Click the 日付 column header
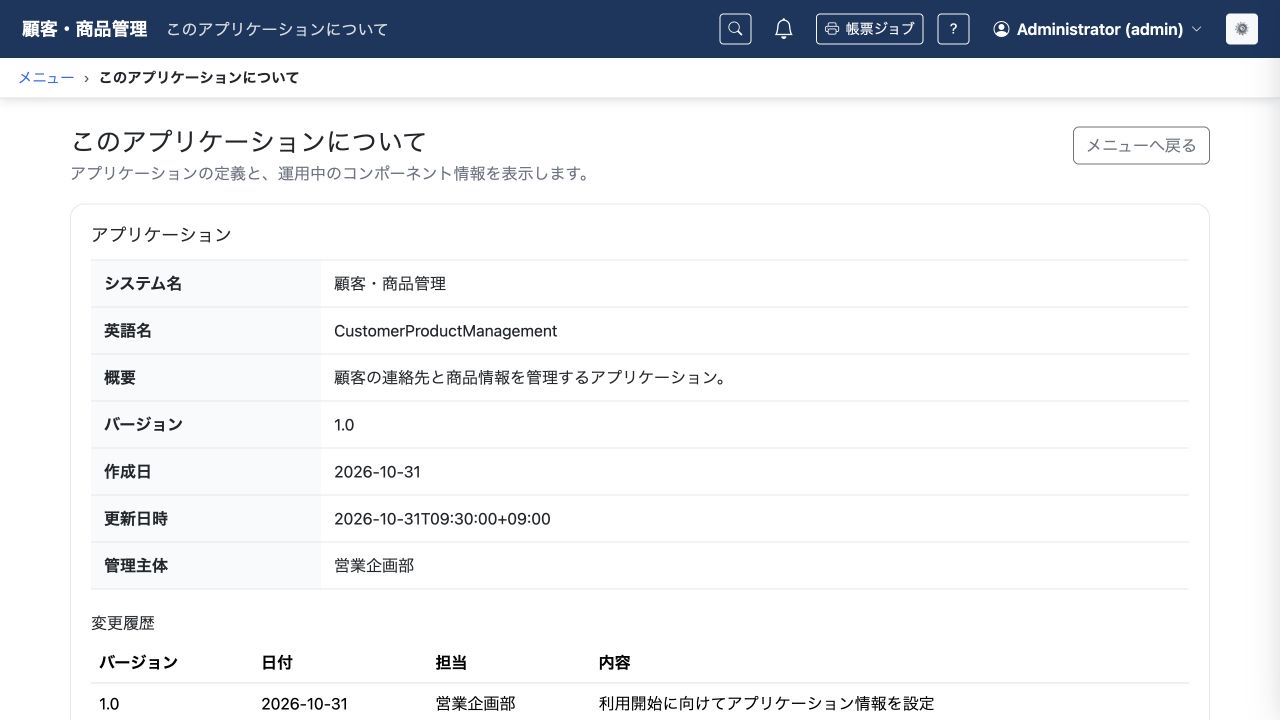1280x720 pixels. (277, 662)
